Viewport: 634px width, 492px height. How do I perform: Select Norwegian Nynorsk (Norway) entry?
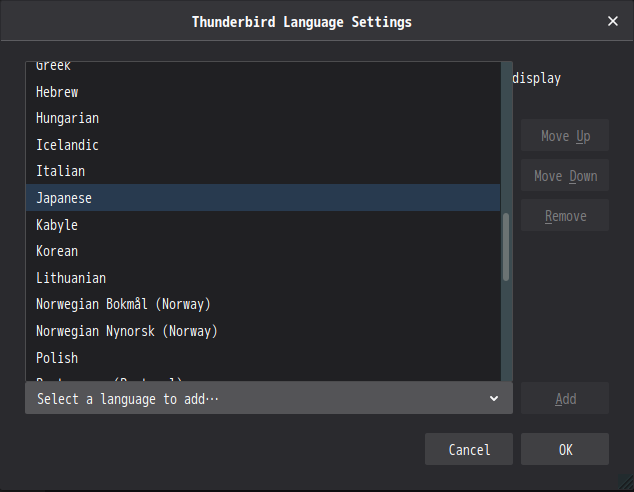(x=263, y=331)
